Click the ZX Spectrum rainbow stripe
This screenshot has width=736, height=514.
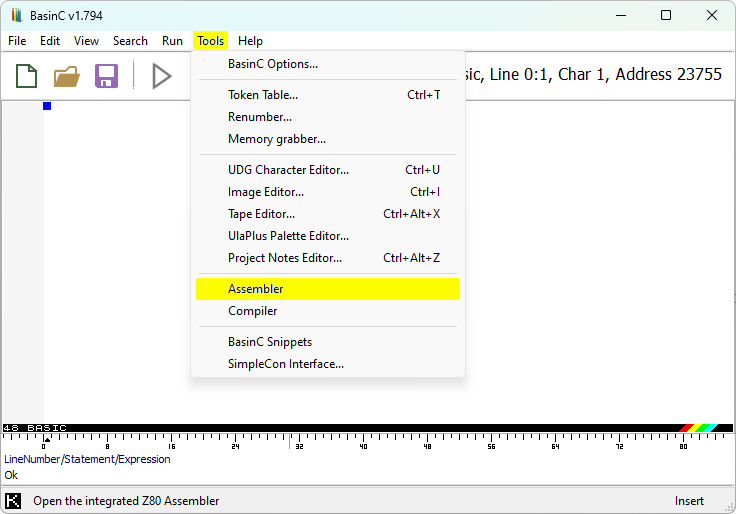(x=698, y=428)
